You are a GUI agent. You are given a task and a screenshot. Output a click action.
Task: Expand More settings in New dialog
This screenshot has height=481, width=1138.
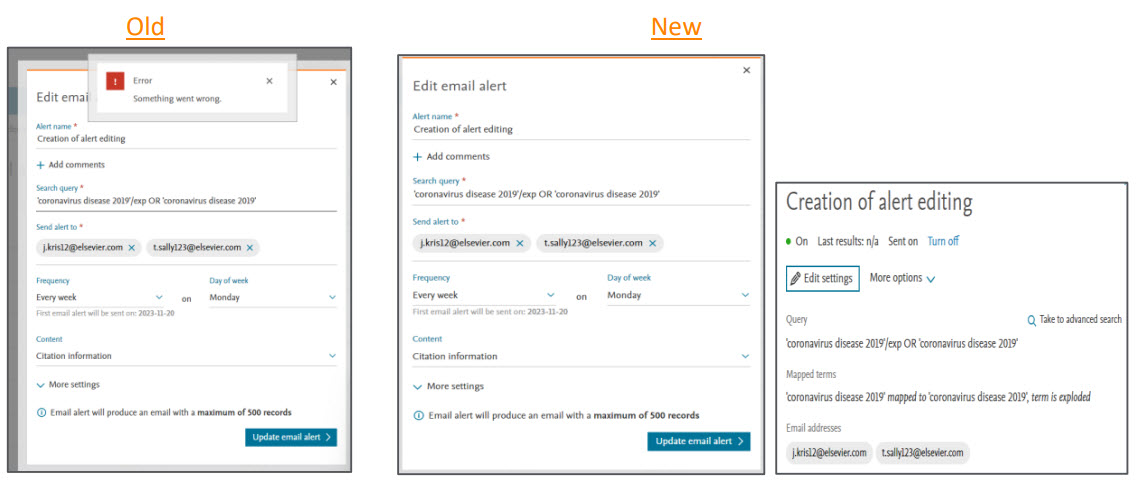click(x=448, y=386)
